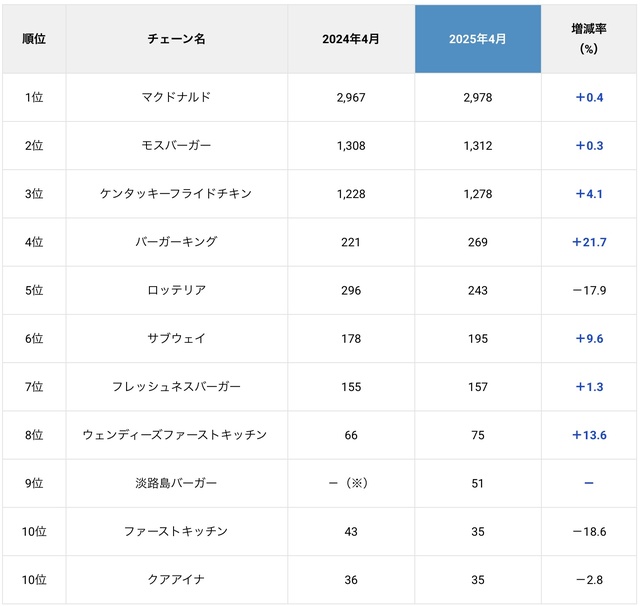Select the value 66 for ウェンディーズ
640x606 pixels.
click(351, 435)
